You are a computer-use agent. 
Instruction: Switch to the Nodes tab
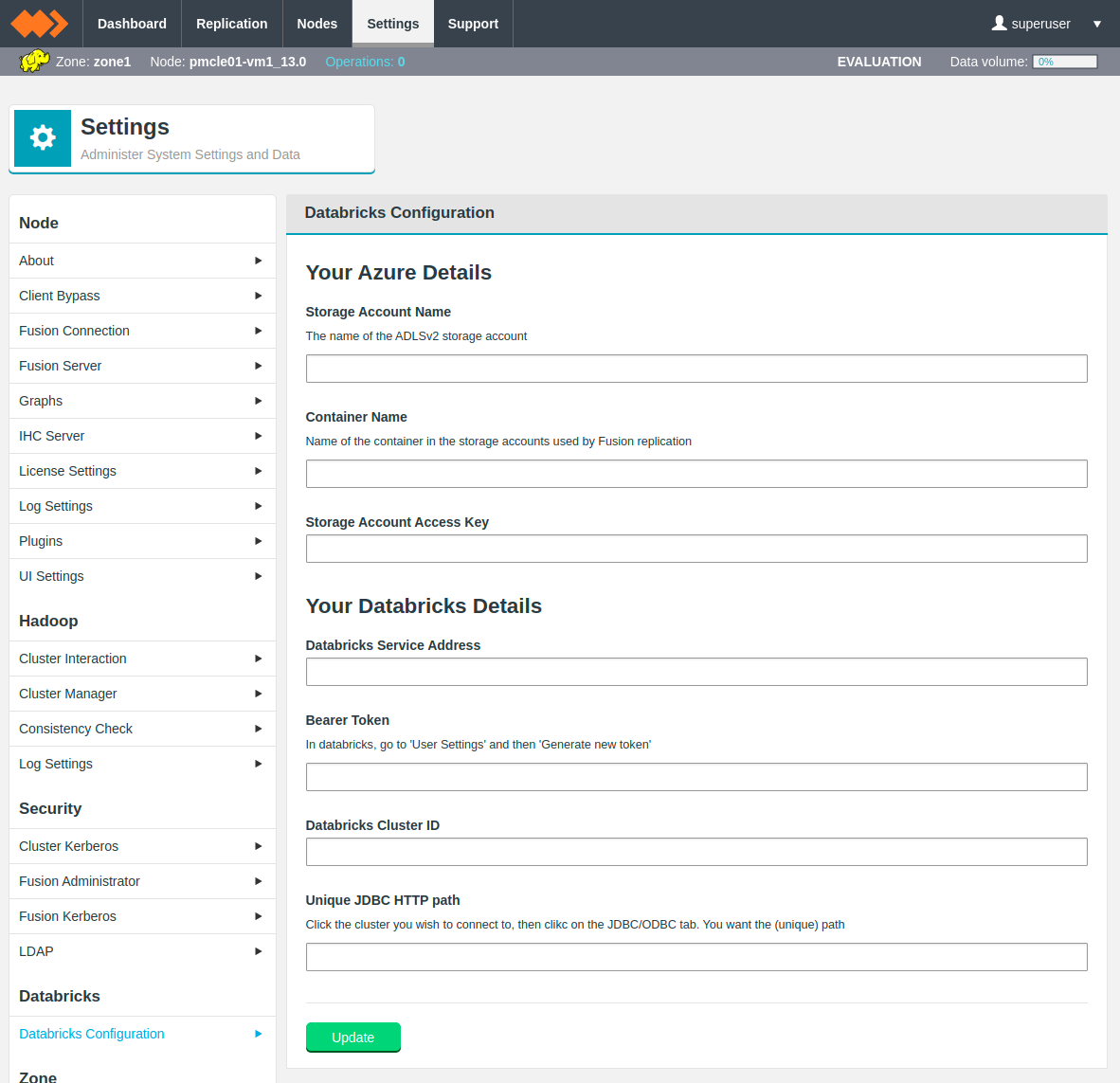point(317,24)
